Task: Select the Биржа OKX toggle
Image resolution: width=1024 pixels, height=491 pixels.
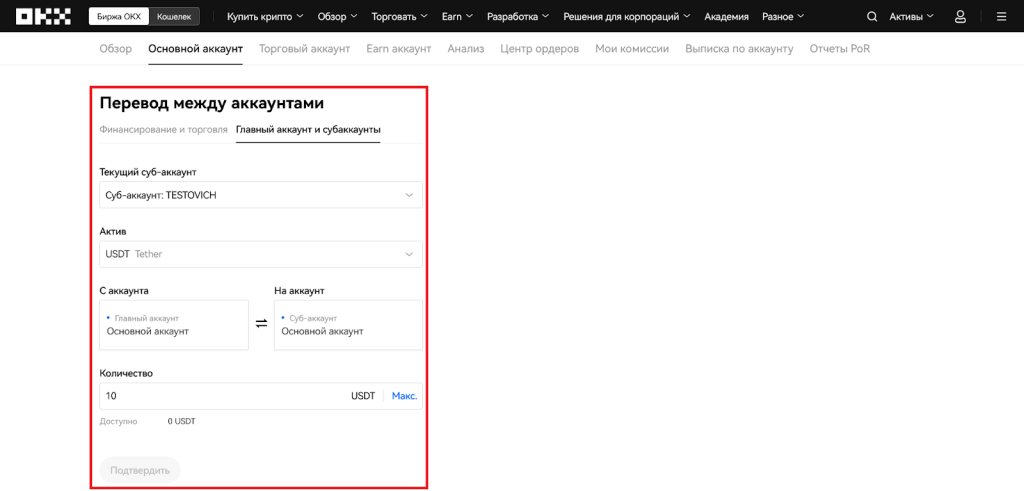Action: pyautogui.click(x=118, y=16)
